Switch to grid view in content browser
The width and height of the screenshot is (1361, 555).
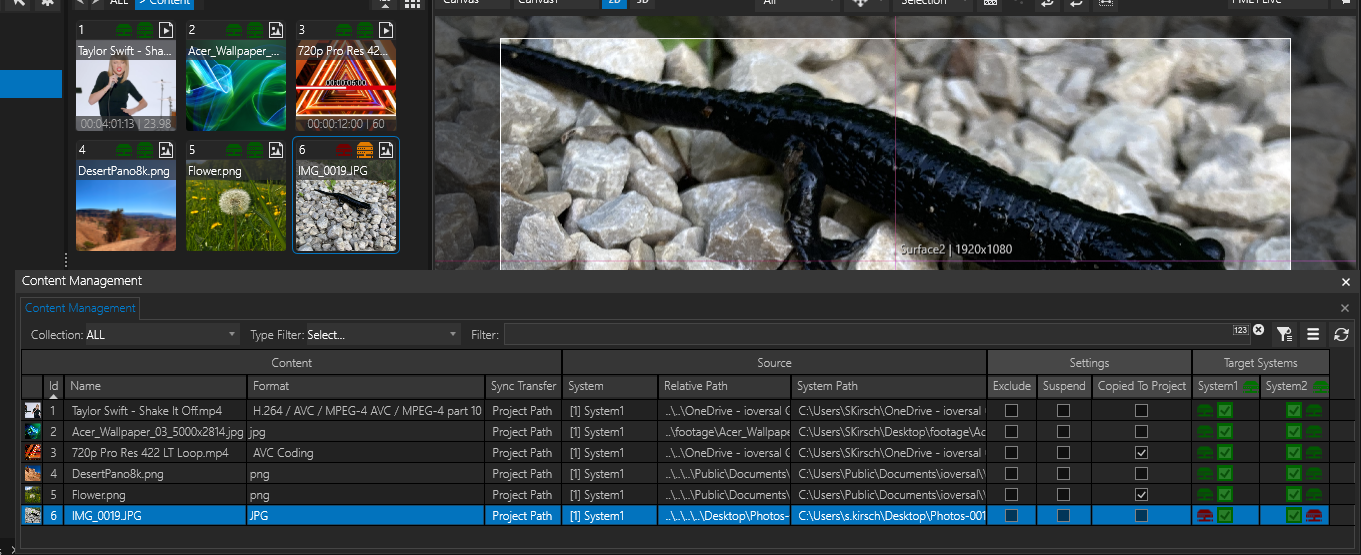click(412, 4)
